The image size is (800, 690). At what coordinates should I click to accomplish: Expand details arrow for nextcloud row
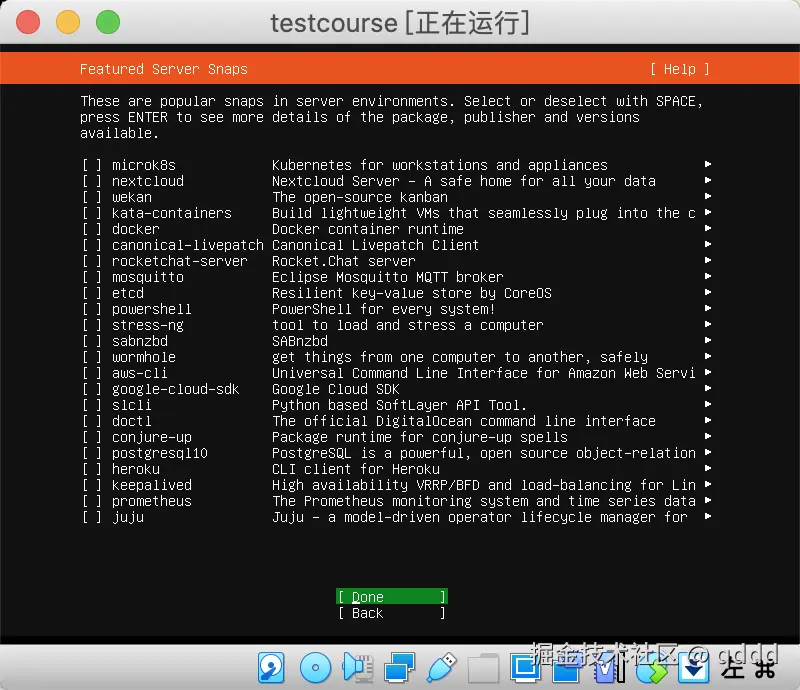tap(708, 180)
